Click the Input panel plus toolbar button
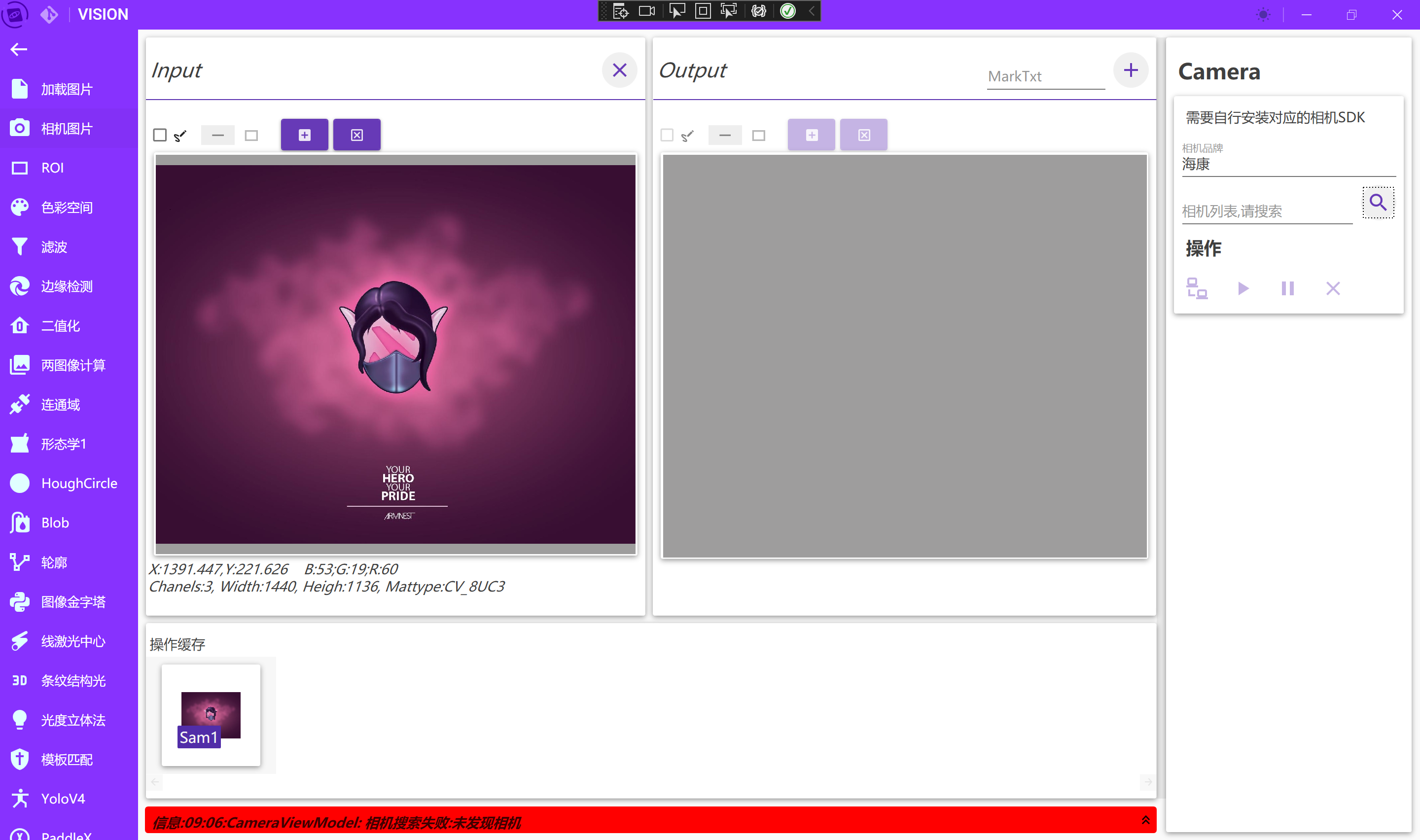The height and width of the screenshot is (840, 1420). click(x=305, y=135)
